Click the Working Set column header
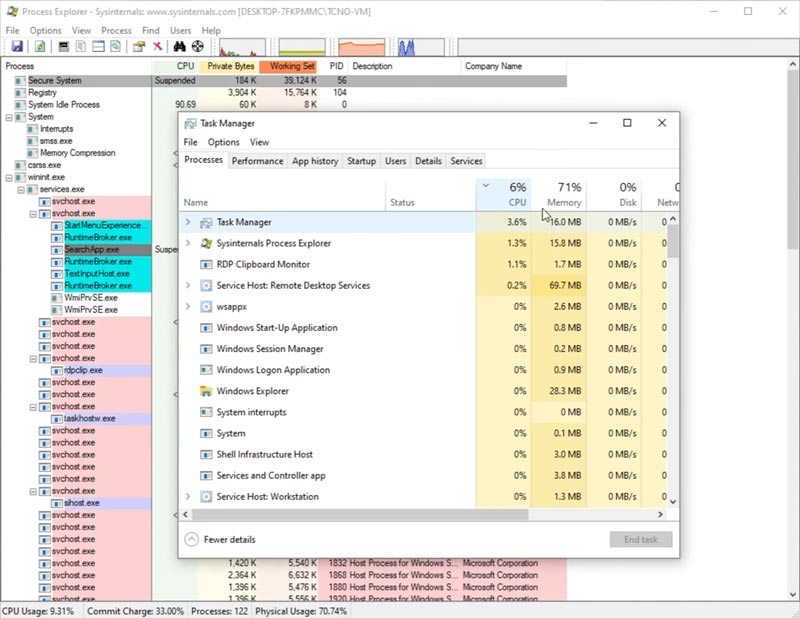The width and height of the screenshot is (800, 618). (289, 66)
